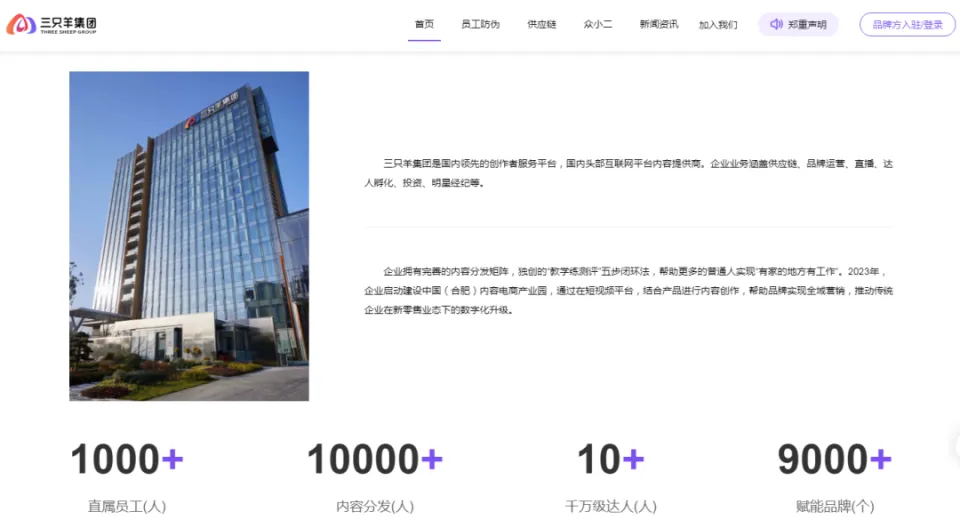Image resolution: width=960 pixels, height=520 pixels.
Task: Go to the 供应链 section
Action: click(542, 24)
